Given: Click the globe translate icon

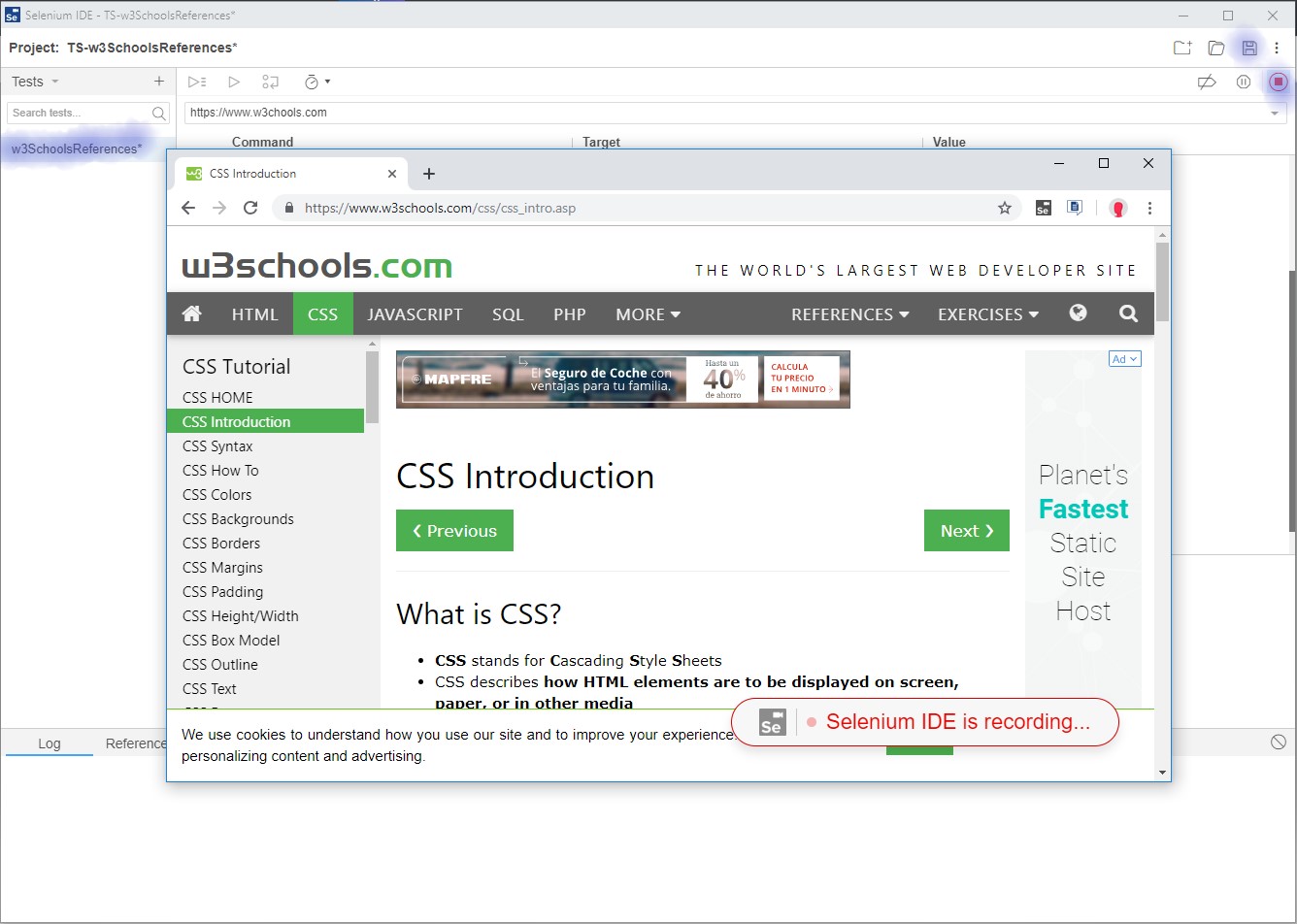Looking at the screenshot, I should 1079,313.
